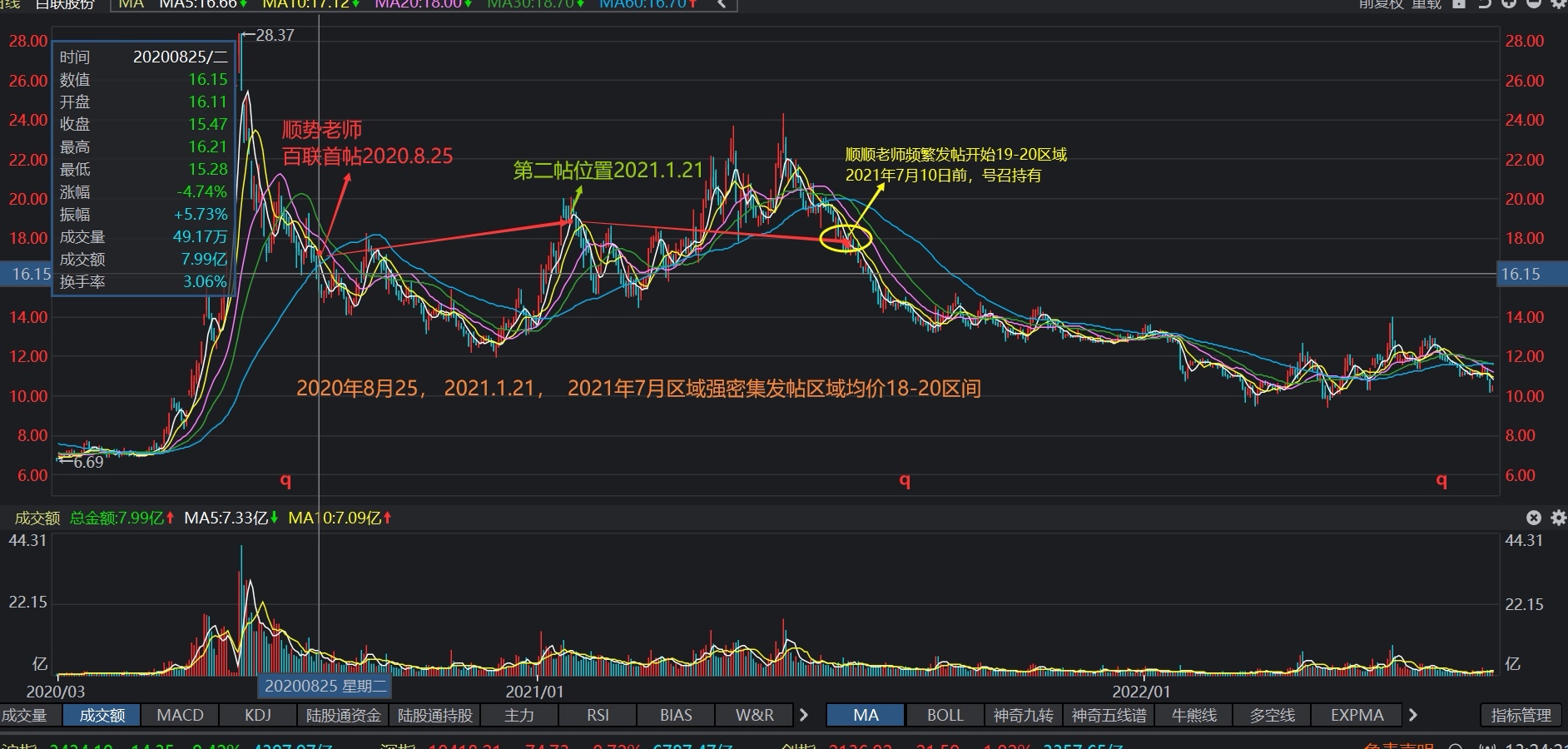Select the 成交额 tab
Screen dimensions: 1568x749
click(102, 715)
